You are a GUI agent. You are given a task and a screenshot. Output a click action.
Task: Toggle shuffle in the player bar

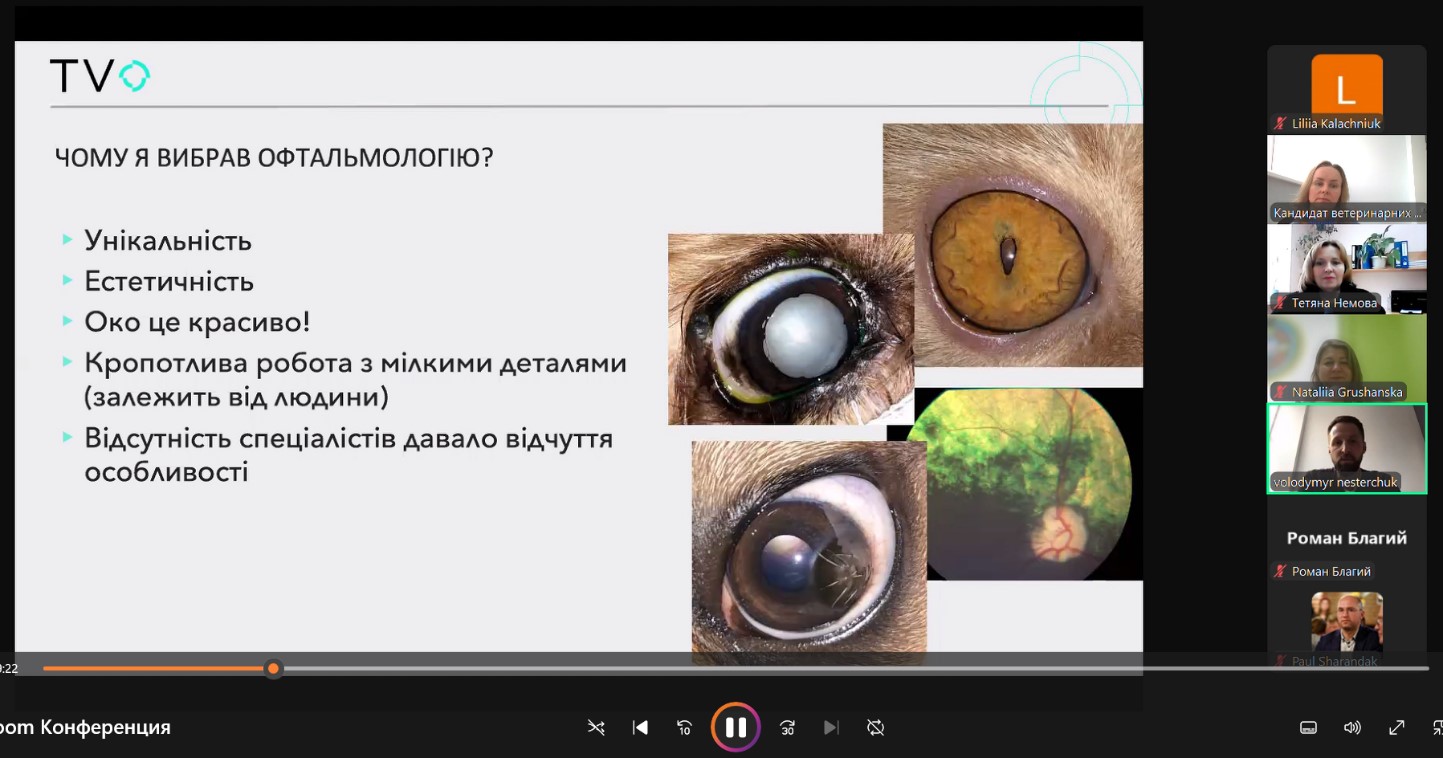(596, 728)
